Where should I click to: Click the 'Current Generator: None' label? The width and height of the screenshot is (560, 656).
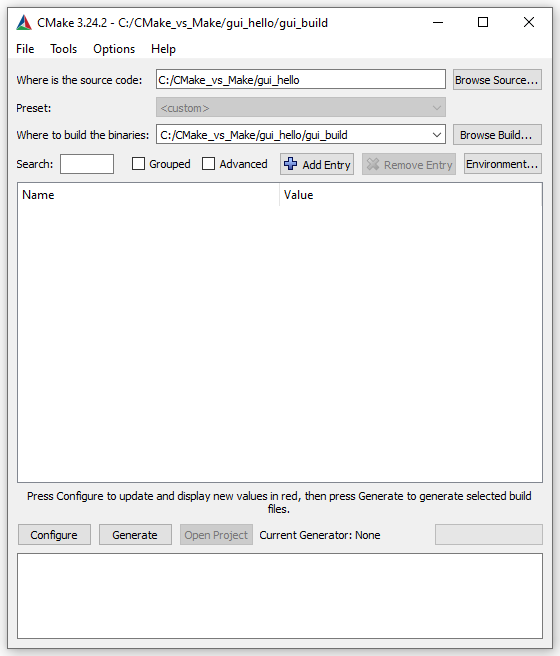(x=320, y=535)
